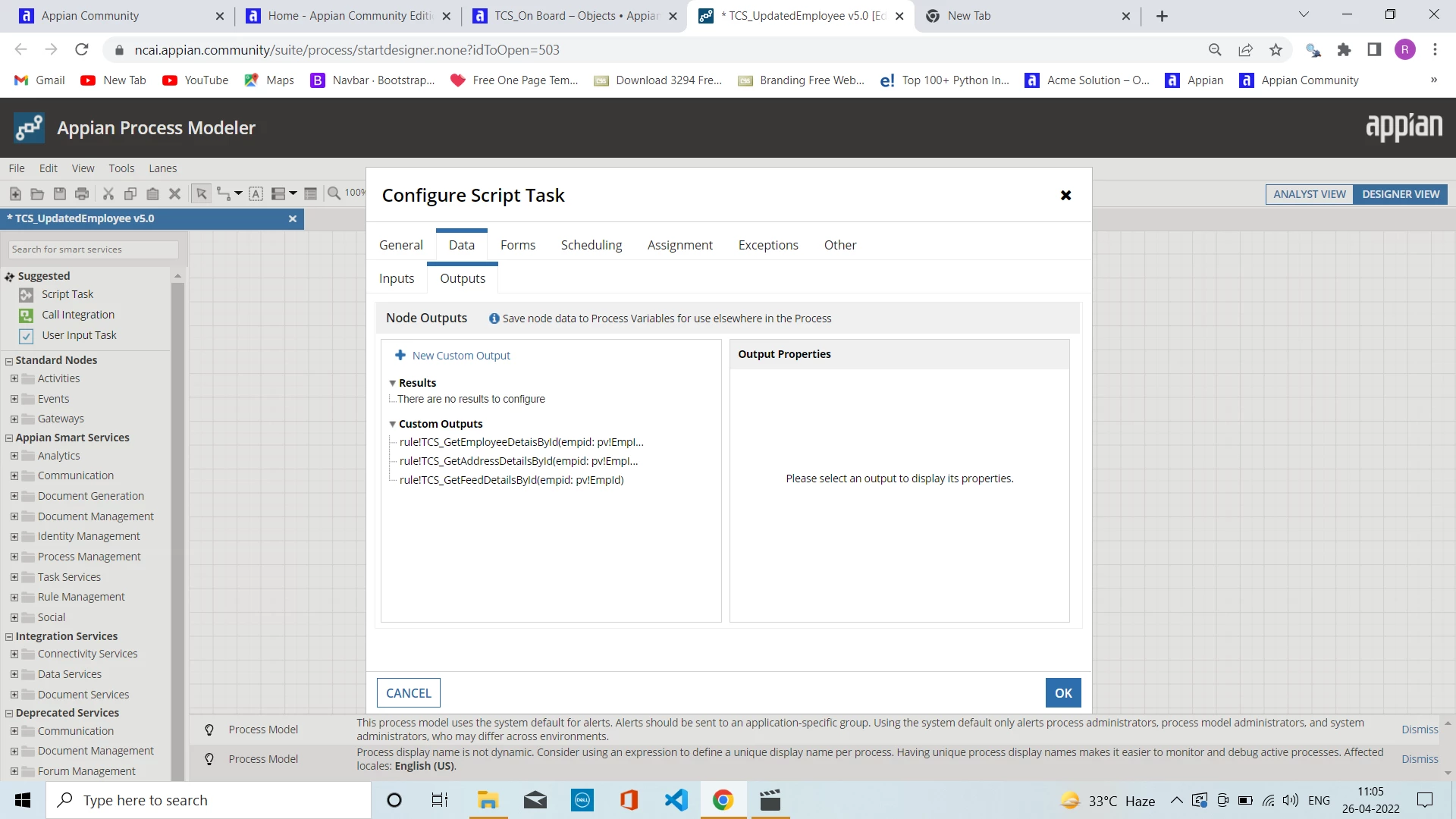Click the zoom magnifier toolbar icon

(334, 193)
